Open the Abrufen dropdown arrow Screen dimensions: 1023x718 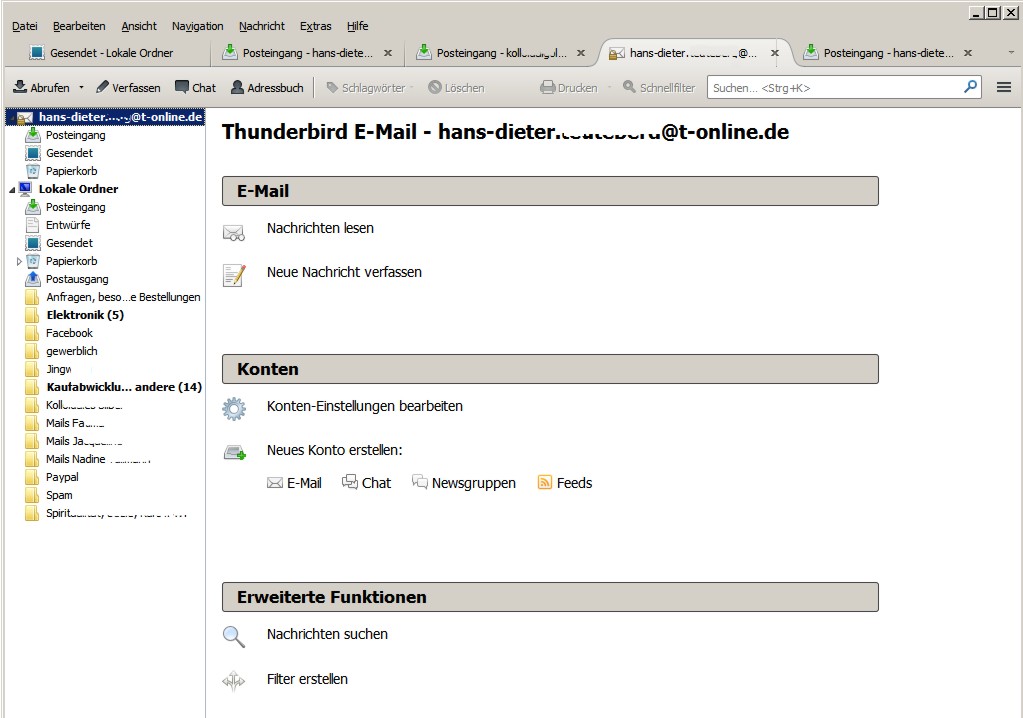[x=82, y=87]
